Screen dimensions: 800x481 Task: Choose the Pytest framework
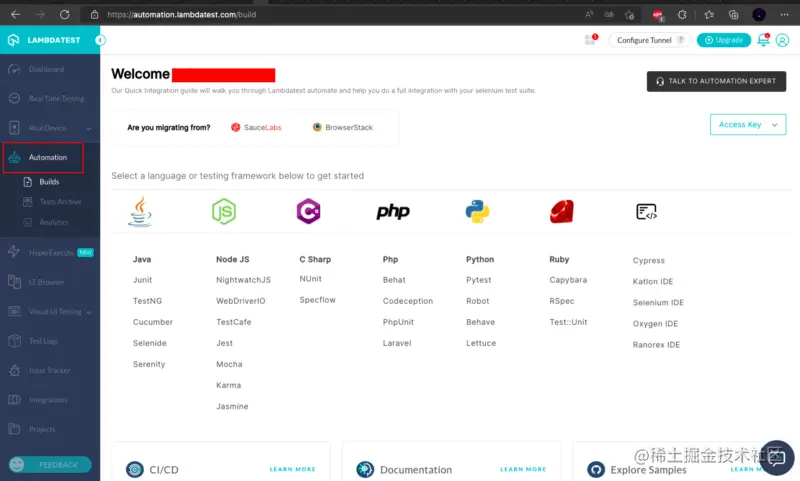(x=479, y=280)
